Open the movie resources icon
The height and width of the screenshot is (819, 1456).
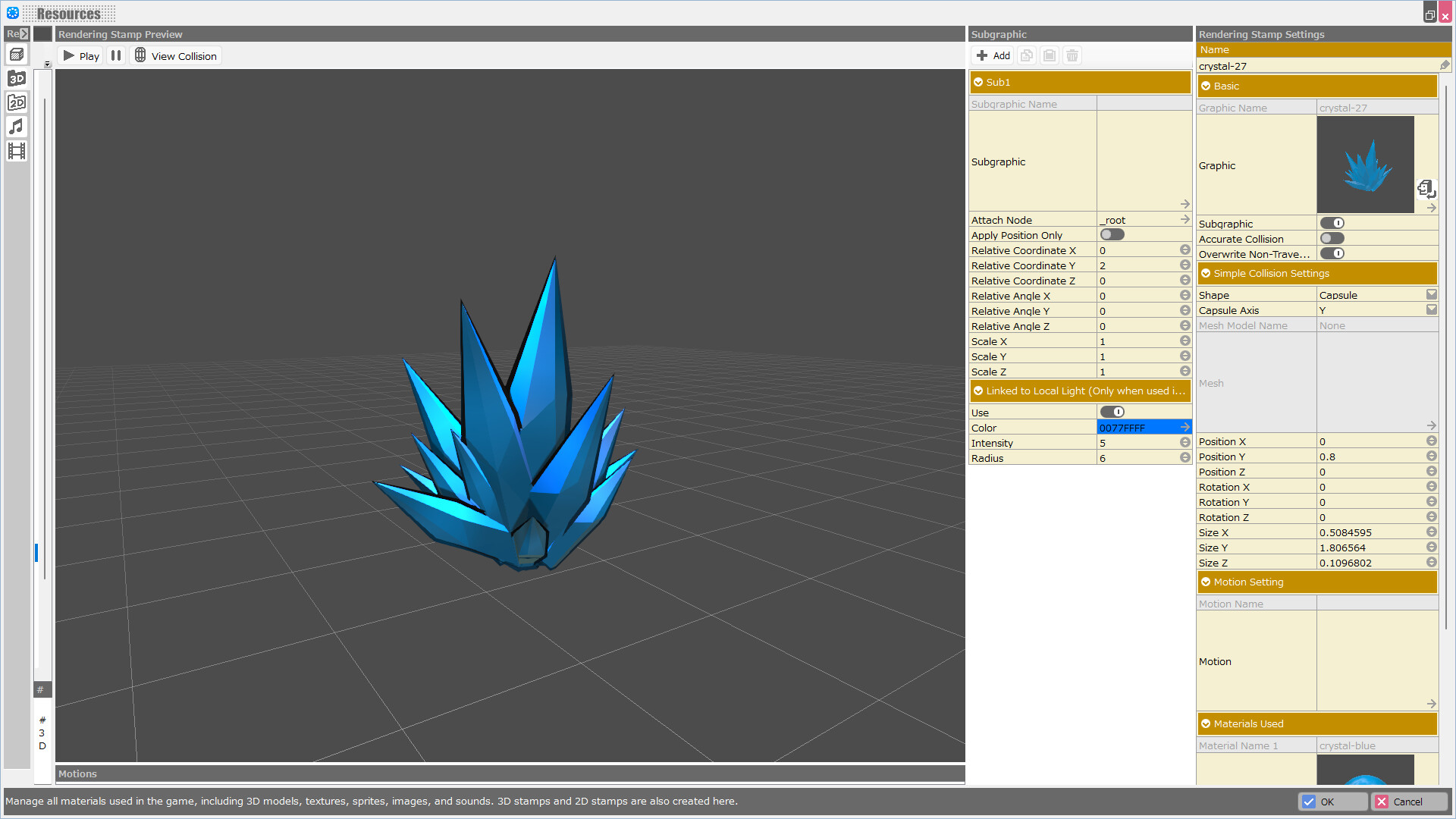pyautogui.click(x=17, y=151)
